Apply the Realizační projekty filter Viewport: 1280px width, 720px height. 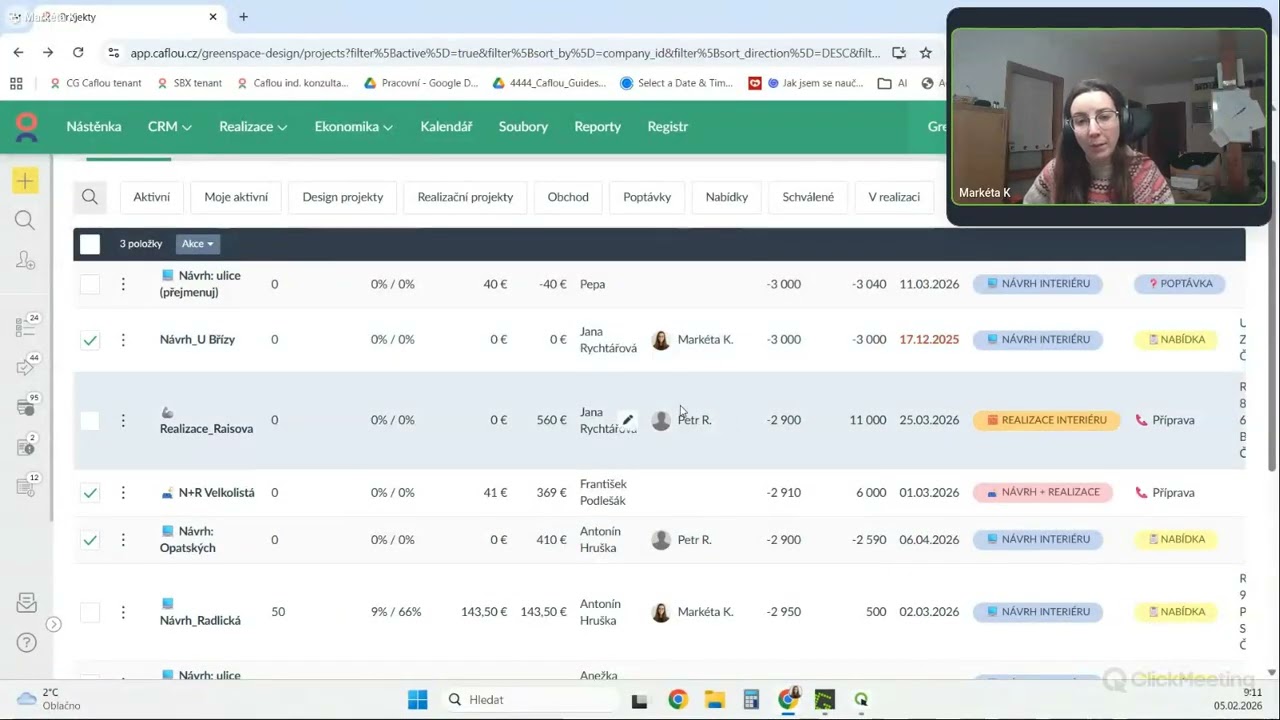point(465,197)
